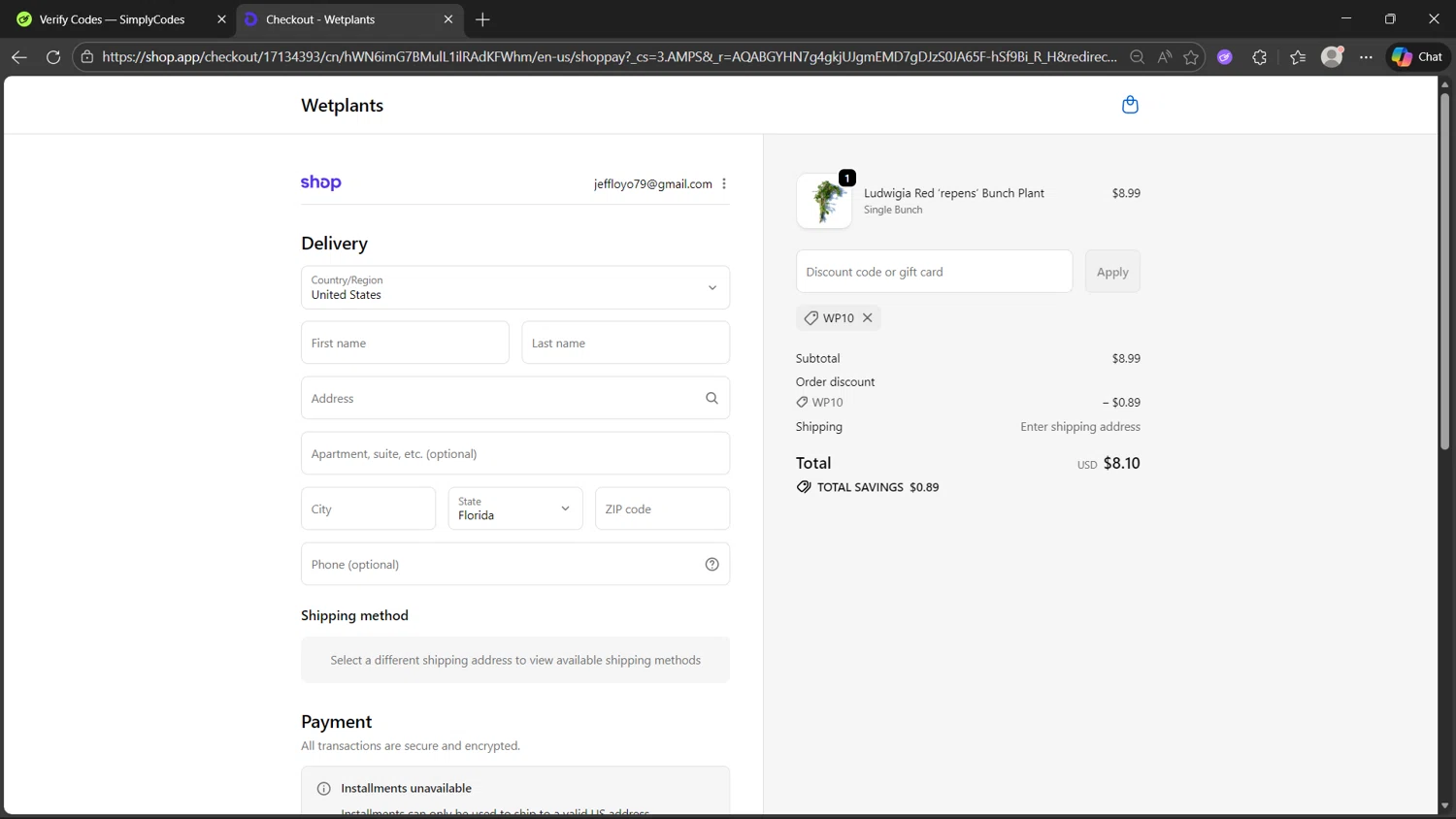Select the Checkout - Wetplants tab
This screenshot has width=1456, height=819.
pos(320,19)
